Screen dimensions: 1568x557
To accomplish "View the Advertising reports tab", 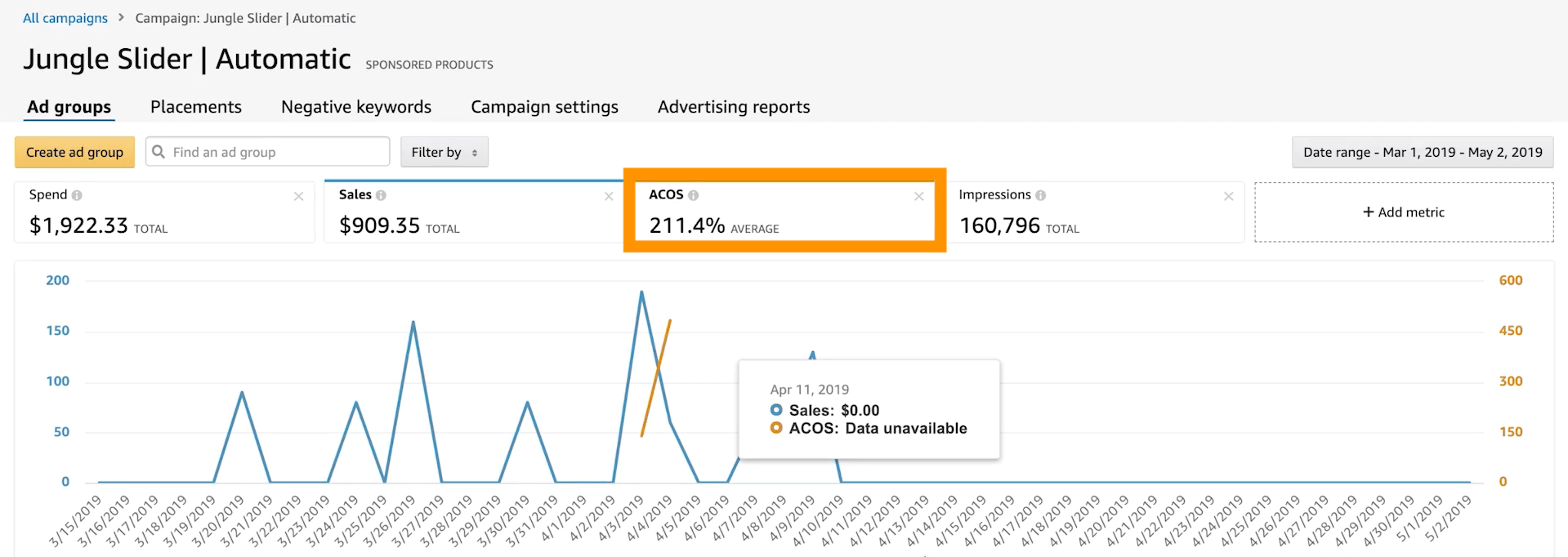I will 734,107.
